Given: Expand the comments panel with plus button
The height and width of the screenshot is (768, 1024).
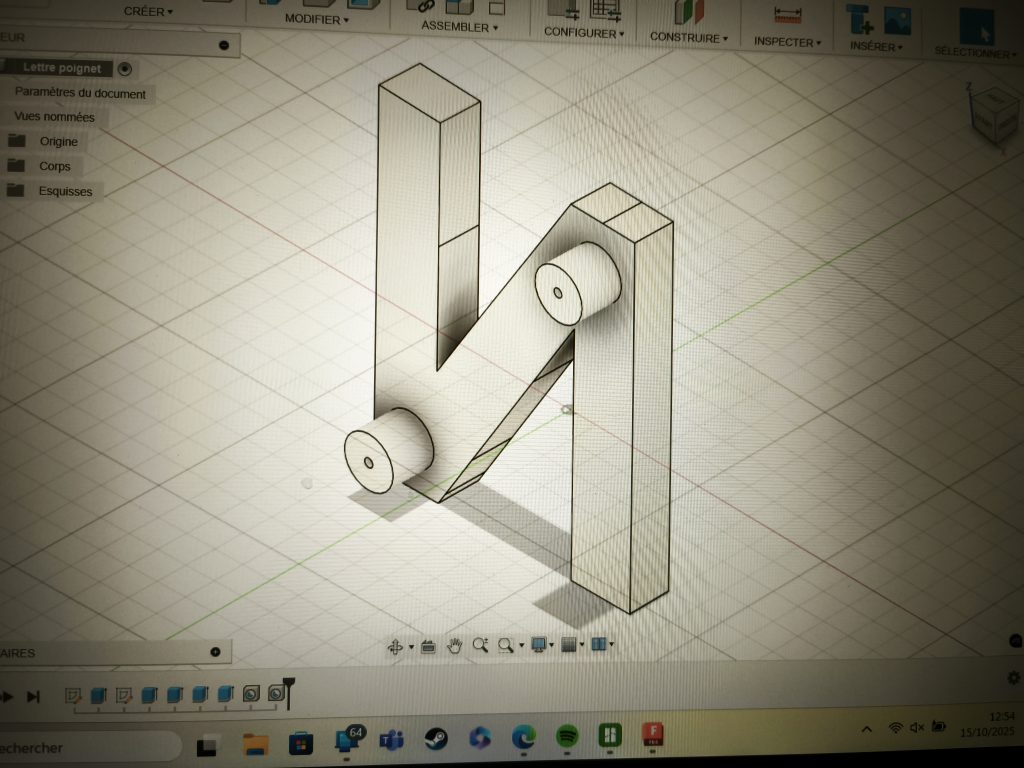Looking at the screenshot, I should coord(216,652).
